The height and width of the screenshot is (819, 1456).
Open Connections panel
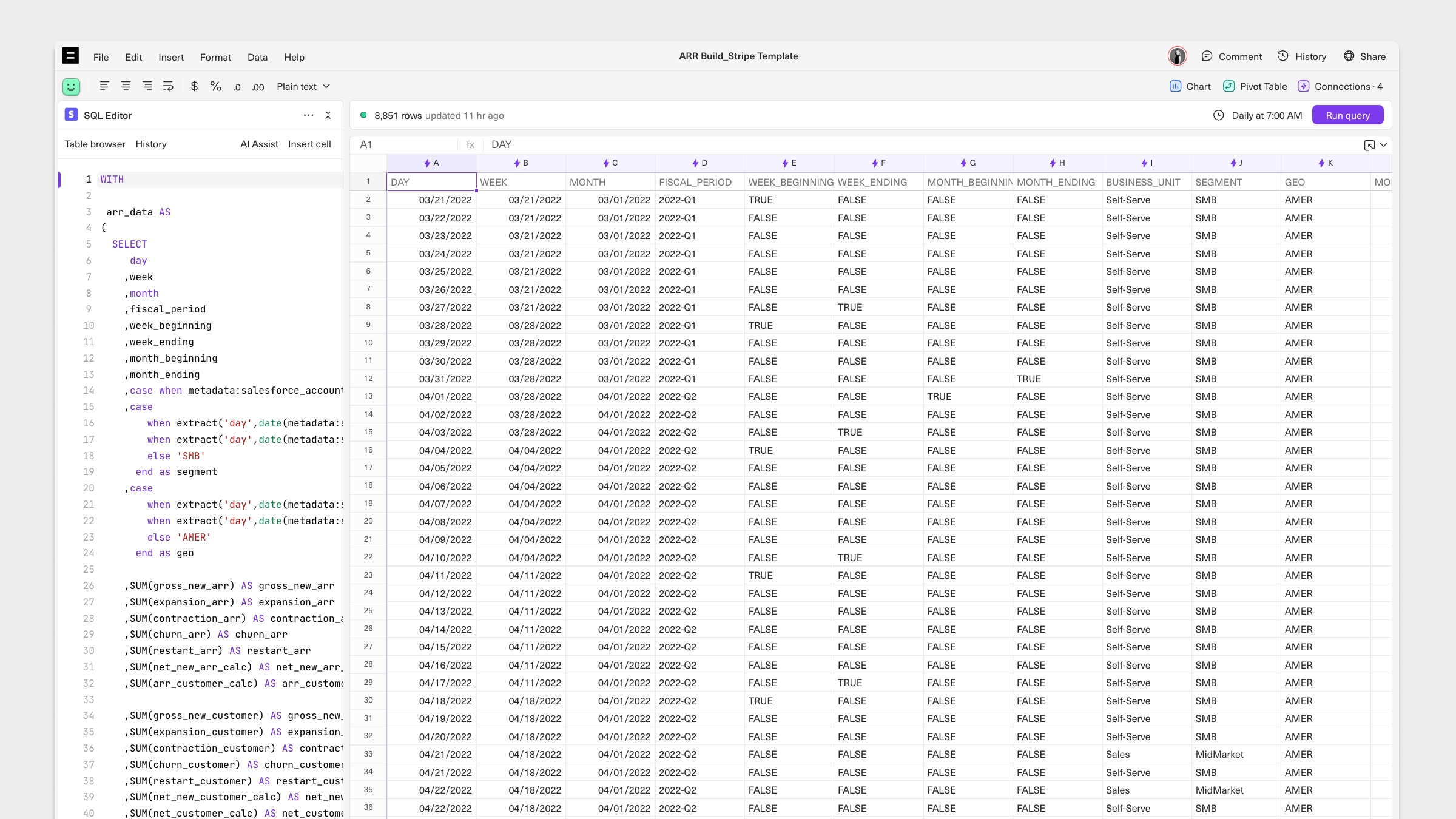tap(1340, 86)
